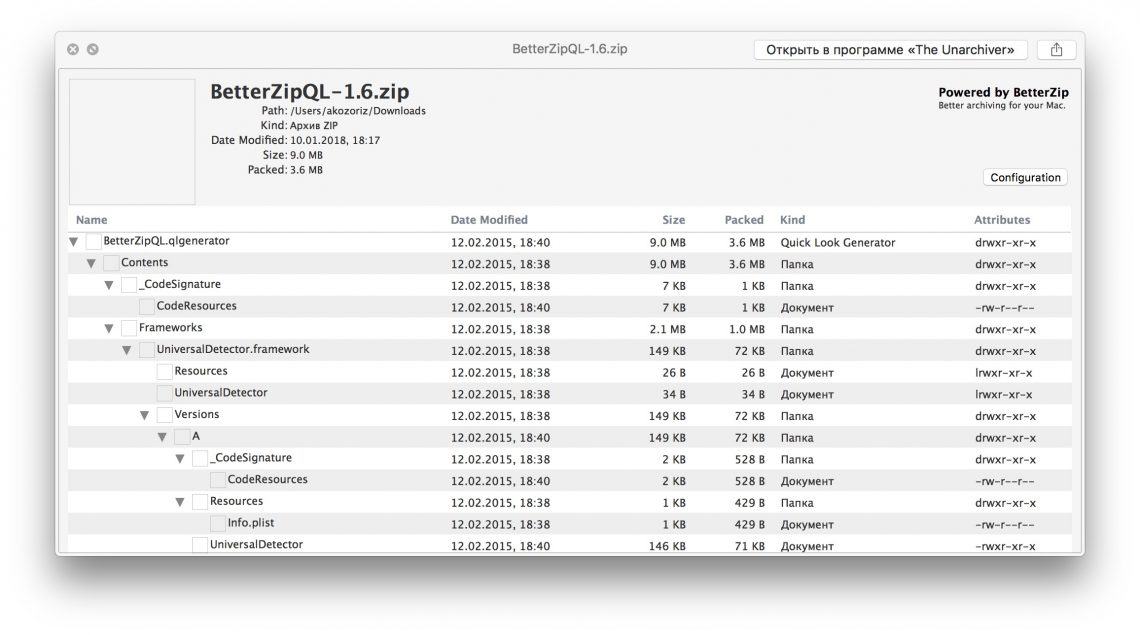
Task: Select CodeResources file sized 7 KB
Action: pos(197,305)
